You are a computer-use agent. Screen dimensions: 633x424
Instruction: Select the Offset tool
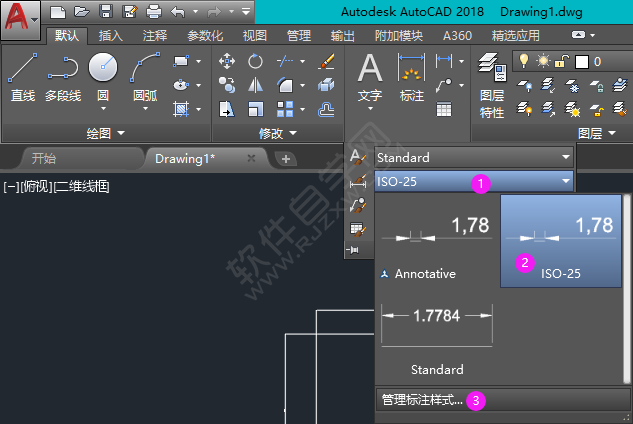[326, 109]
